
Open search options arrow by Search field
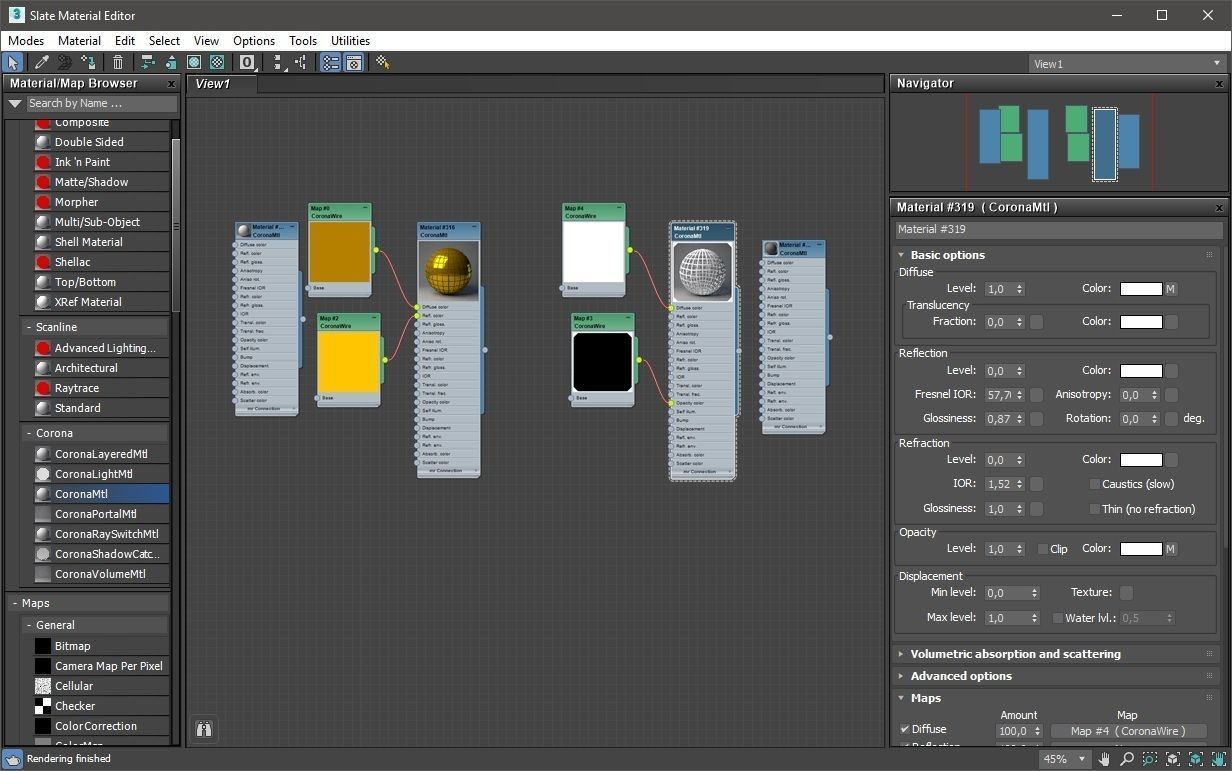[15, 103]
